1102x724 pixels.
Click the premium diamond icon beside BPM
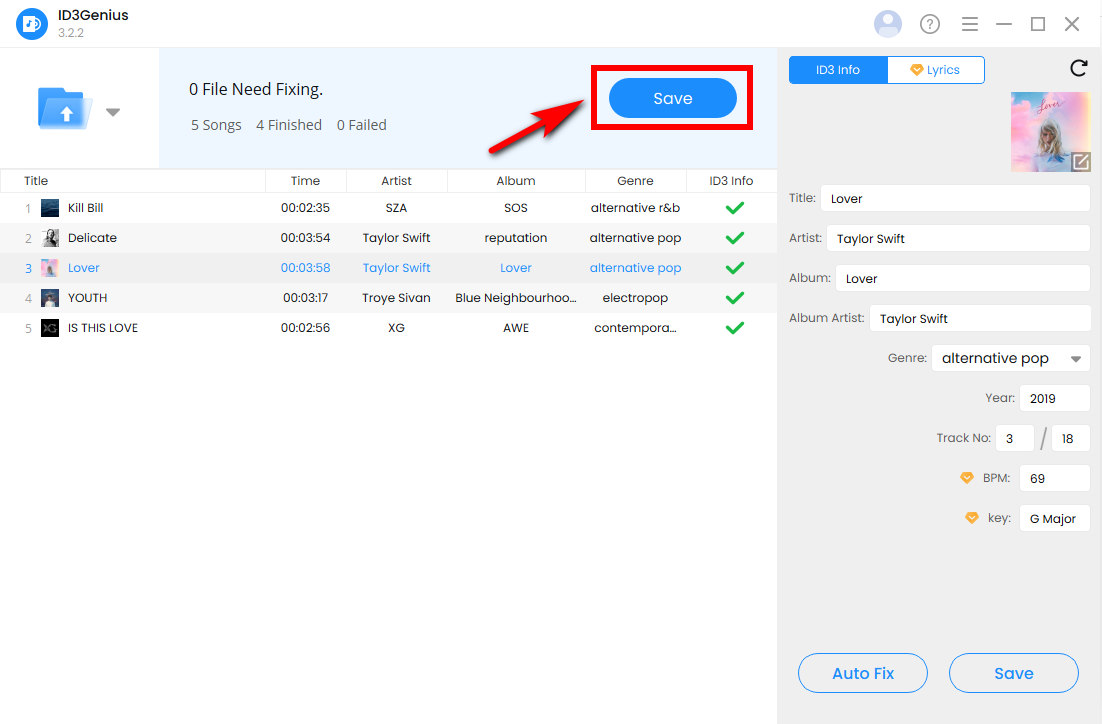pyautogui.click(x=967, y=478)
